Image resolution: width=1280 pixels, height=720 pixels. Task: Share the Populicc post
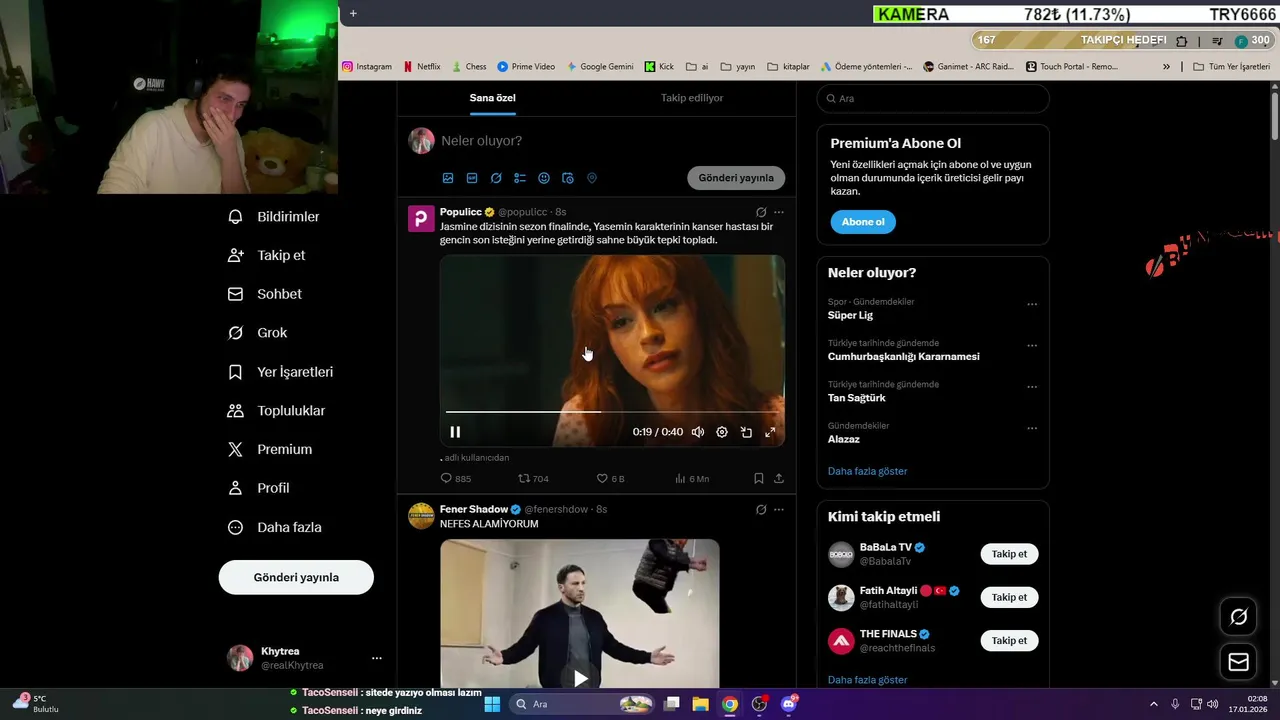779,479
